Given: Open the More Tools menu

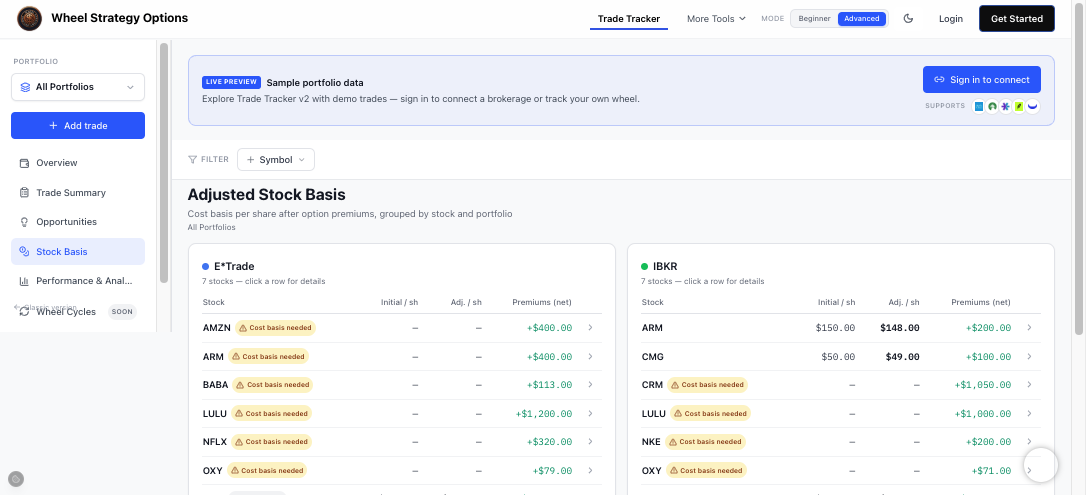Looking at the screenshot, I should [x=716, y=19].
